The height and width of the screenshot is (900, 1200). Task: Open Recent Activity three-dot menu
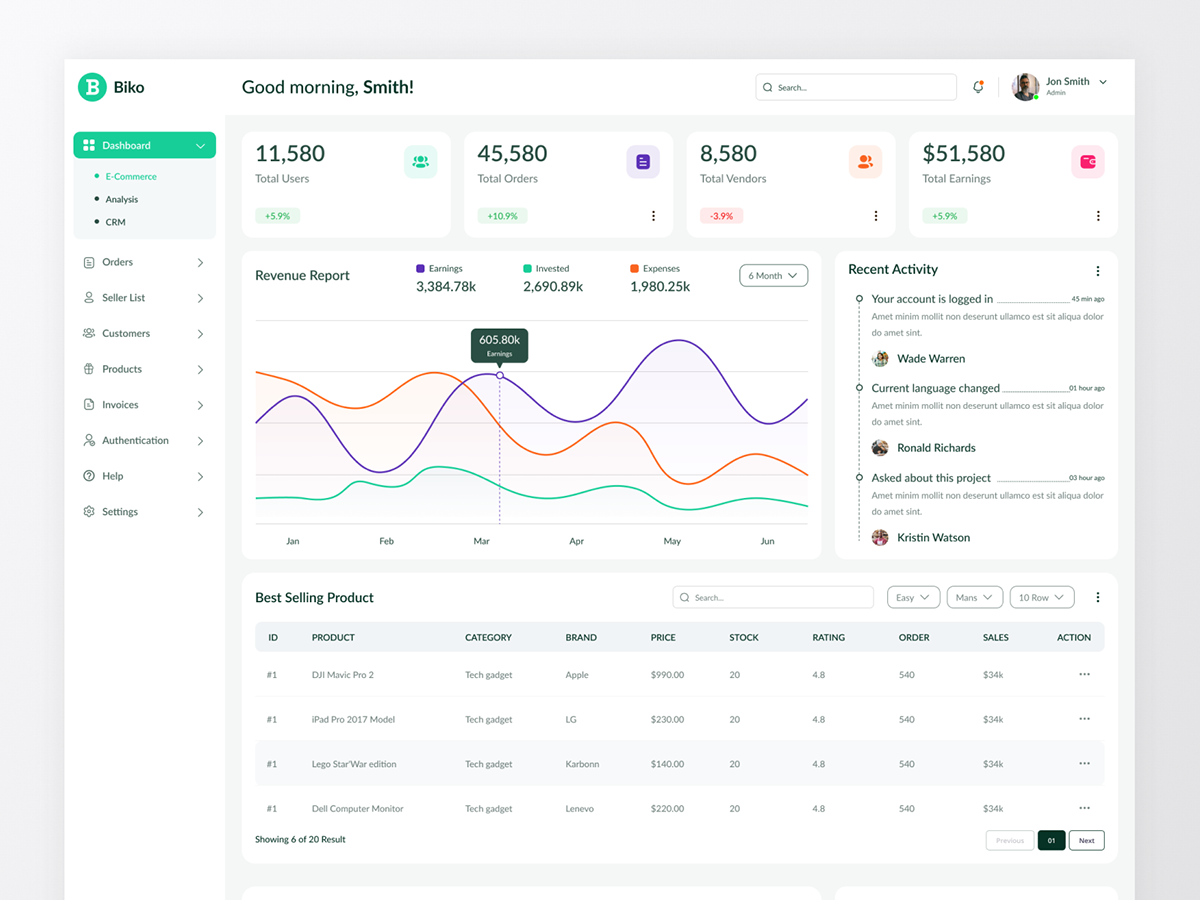[1097, 271]
